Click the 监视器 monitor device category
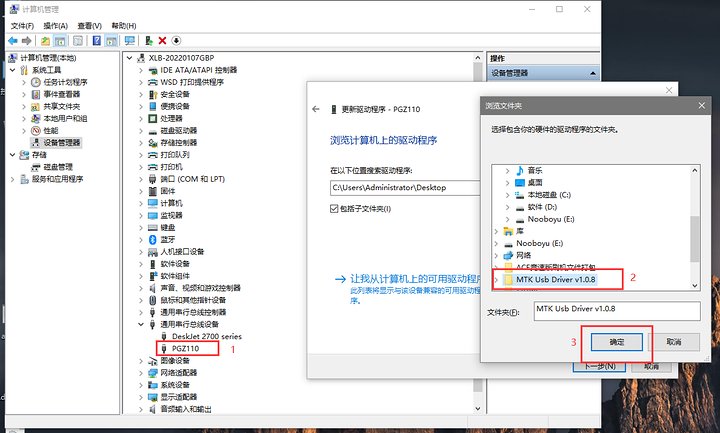Screen dimensions: 720x433 tap(171, 215)
